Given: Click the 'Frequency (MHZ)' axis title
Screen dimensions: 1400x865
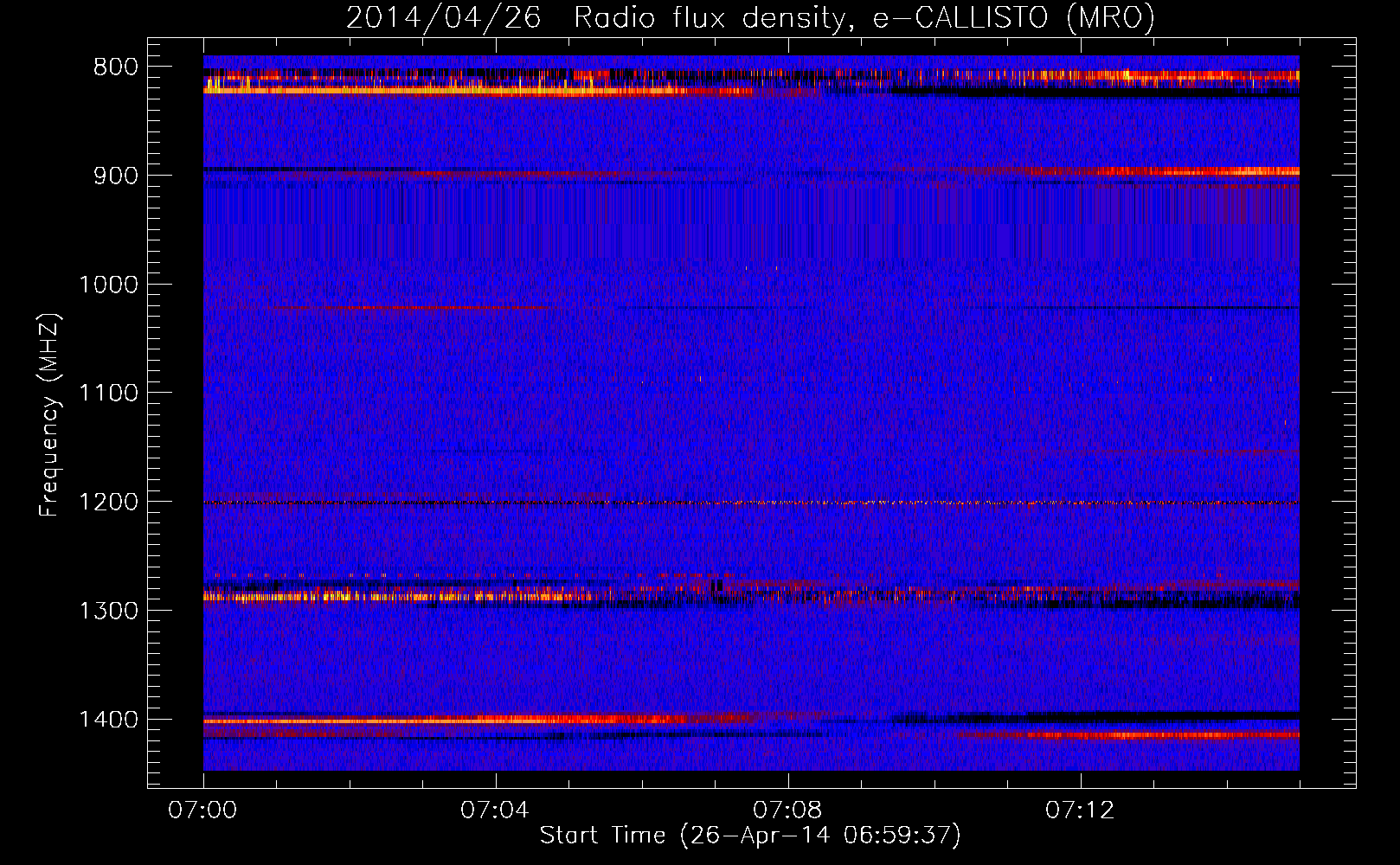Looking at the screenshot, I should click(x=49, y=415).
